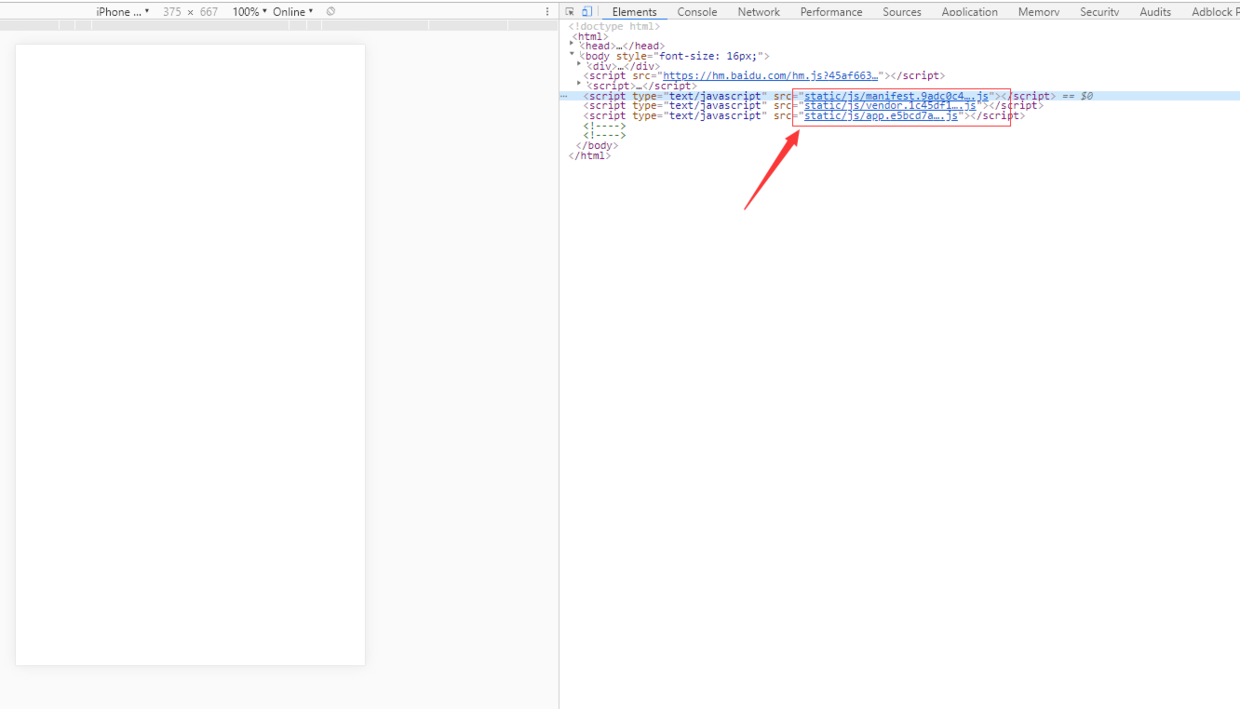1240x709 pixels.
Task: Click the width 375 input field
Action: [172, 12]
